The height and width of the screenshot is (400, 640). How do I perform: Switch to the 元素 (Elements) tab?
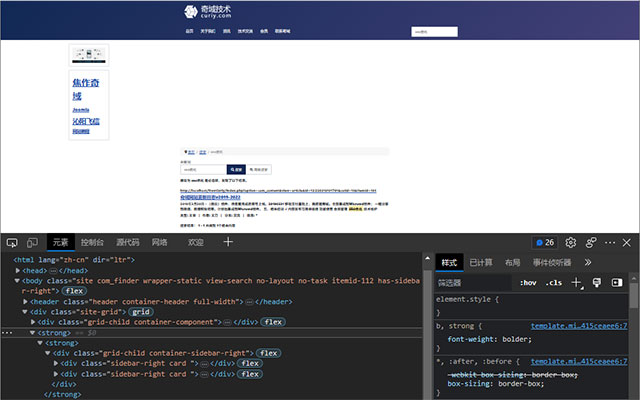click(60, 242)
